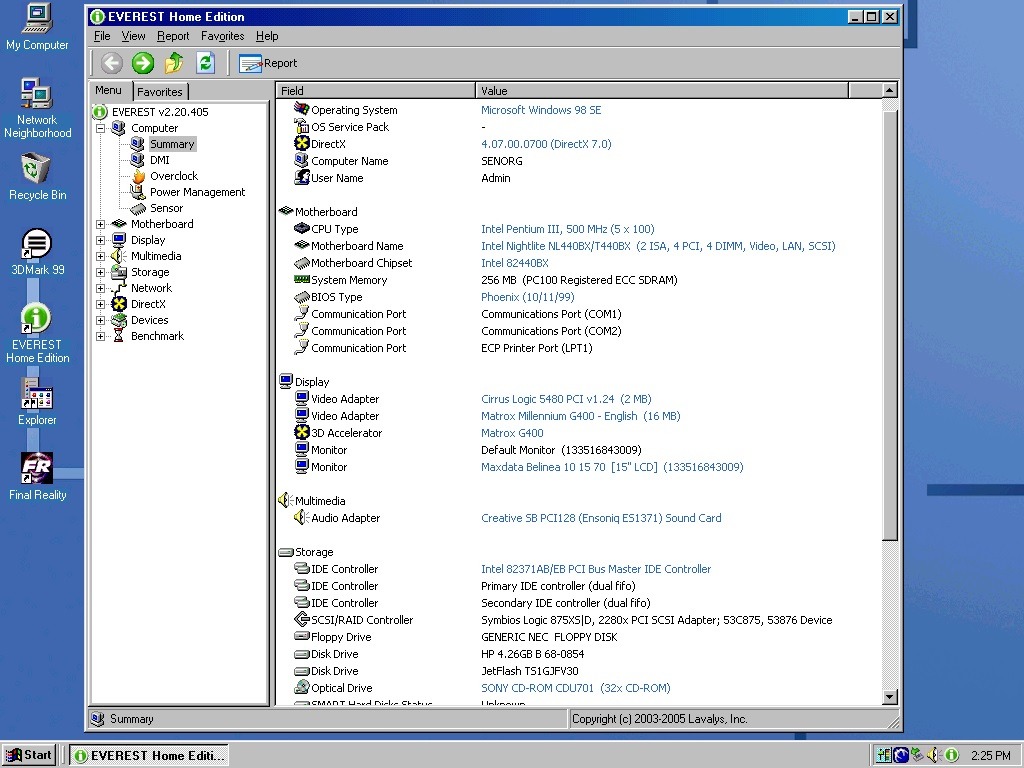The height and width of the screenshot is (768, 1024).
Task: Click the Refresh toolbar icon
Action: tap(206, 63)
